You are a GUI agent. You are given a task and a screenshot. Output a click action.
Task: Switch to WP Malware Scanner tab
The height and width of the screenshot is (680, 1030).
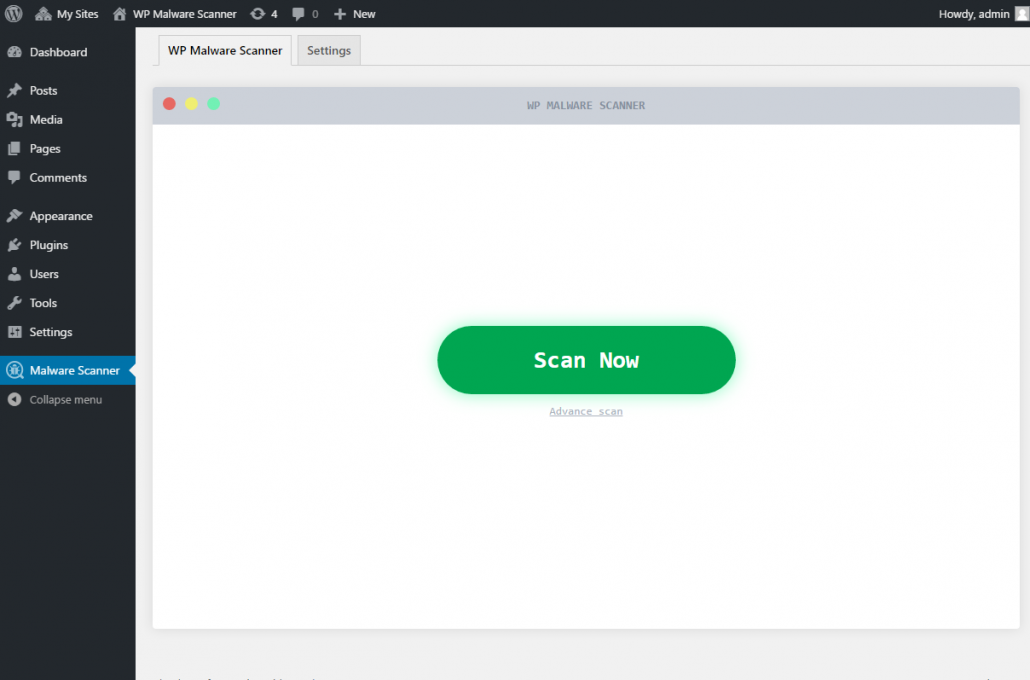click(225, 51)
